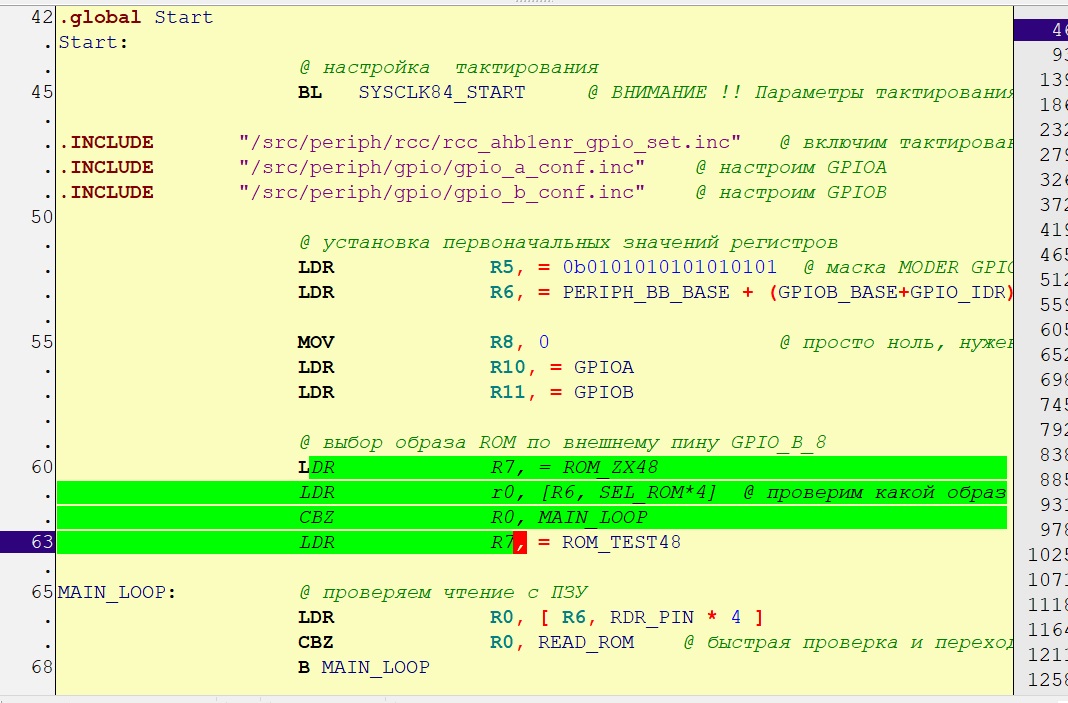Click the dotted splitter handle at the top
This screenshot has width=1068, height=703.
point(533,3)
